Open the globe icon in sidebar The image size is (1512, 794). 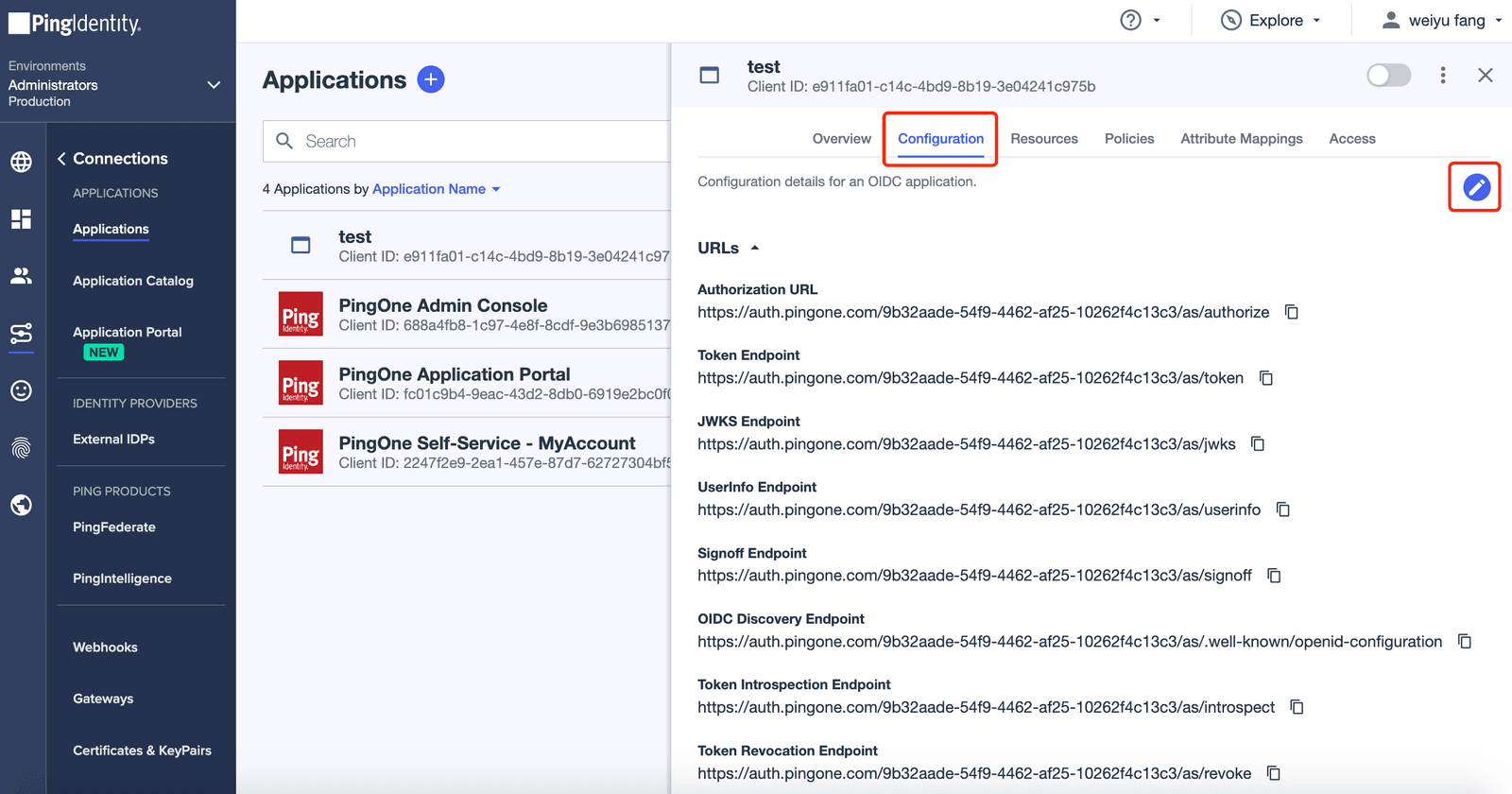tap(21, 162)
